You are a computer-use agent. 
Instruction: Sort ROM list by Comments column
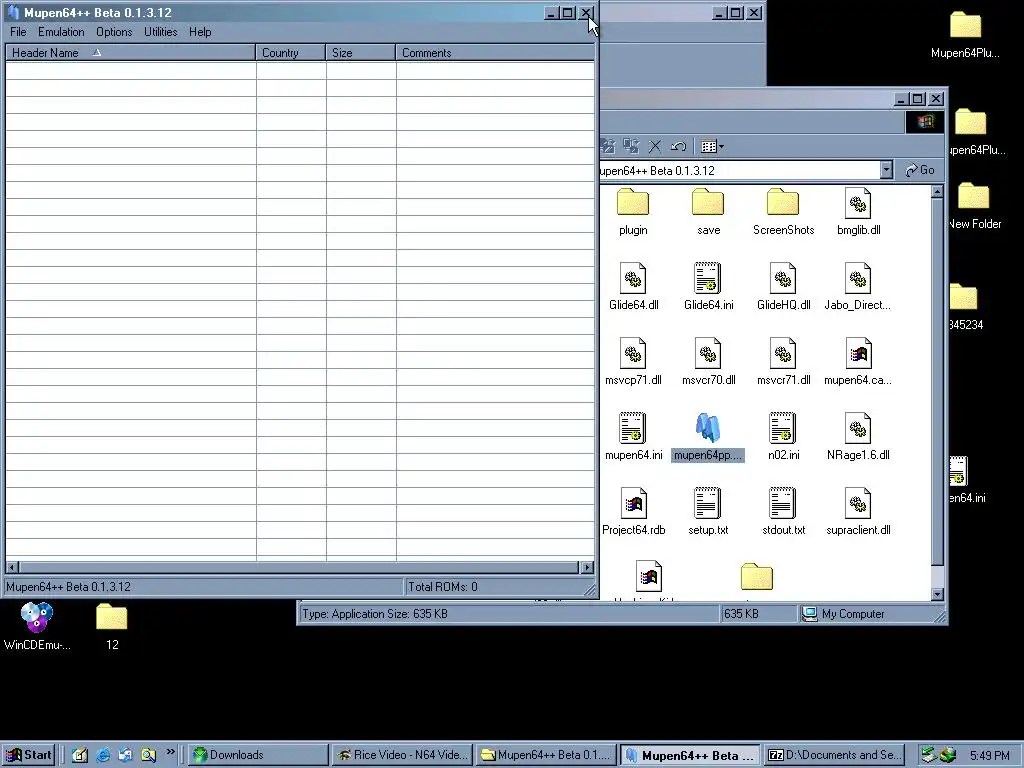[495, 53]
